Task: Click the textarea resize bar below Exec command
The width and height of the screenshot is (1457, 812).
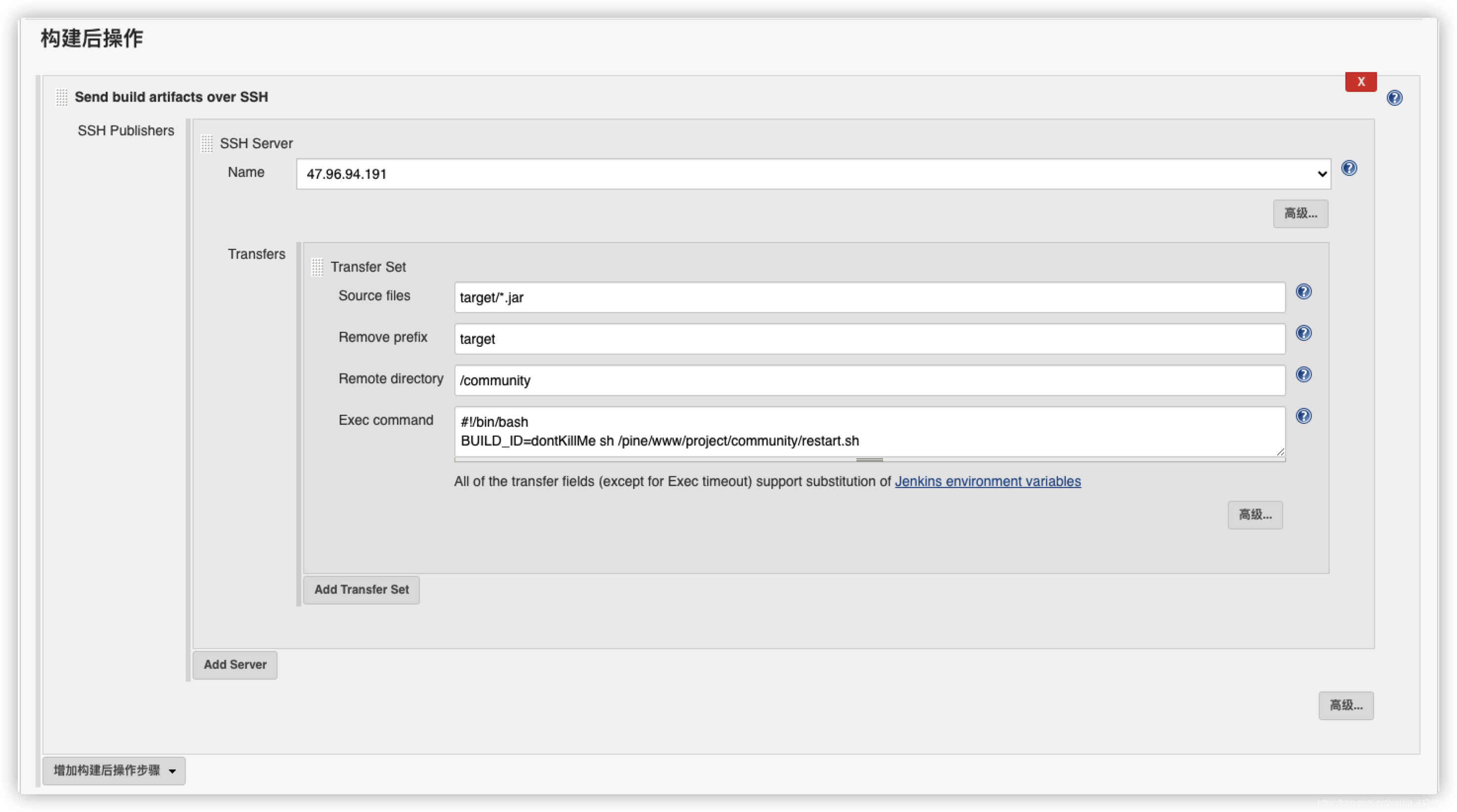Action: click(x=869, y=460)
